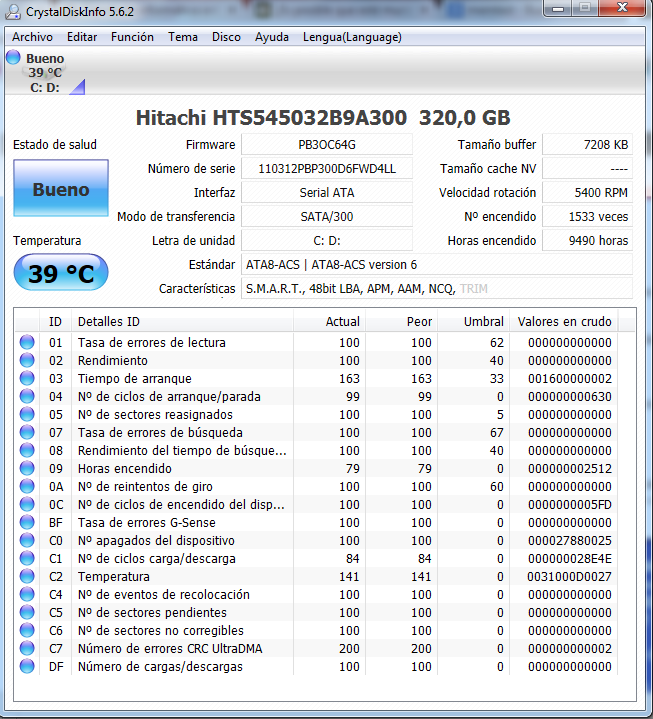Image resolution: width=653 pixels, height=719 pixels.
Task: Open the Editar menu
Action: 82,37
